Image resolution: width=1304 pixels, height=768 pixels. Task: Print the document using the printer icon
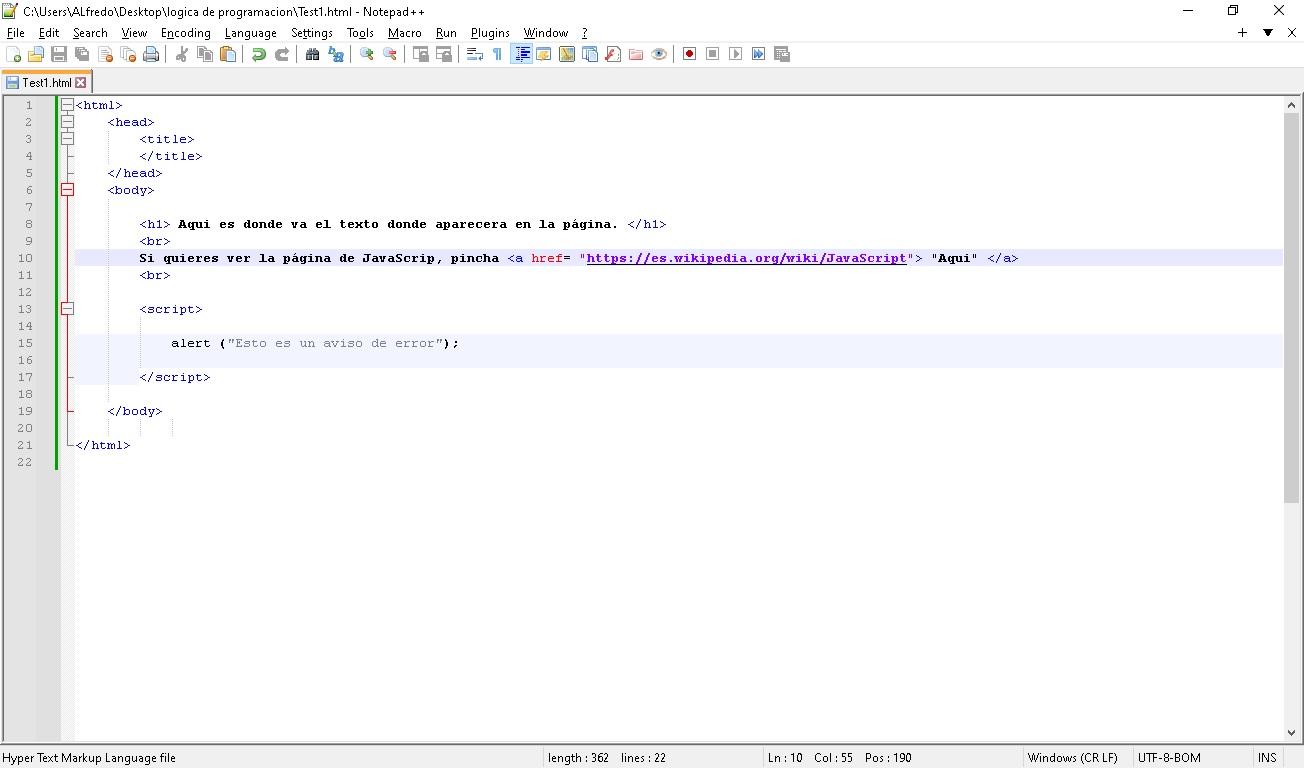click(x=151, y=54)
